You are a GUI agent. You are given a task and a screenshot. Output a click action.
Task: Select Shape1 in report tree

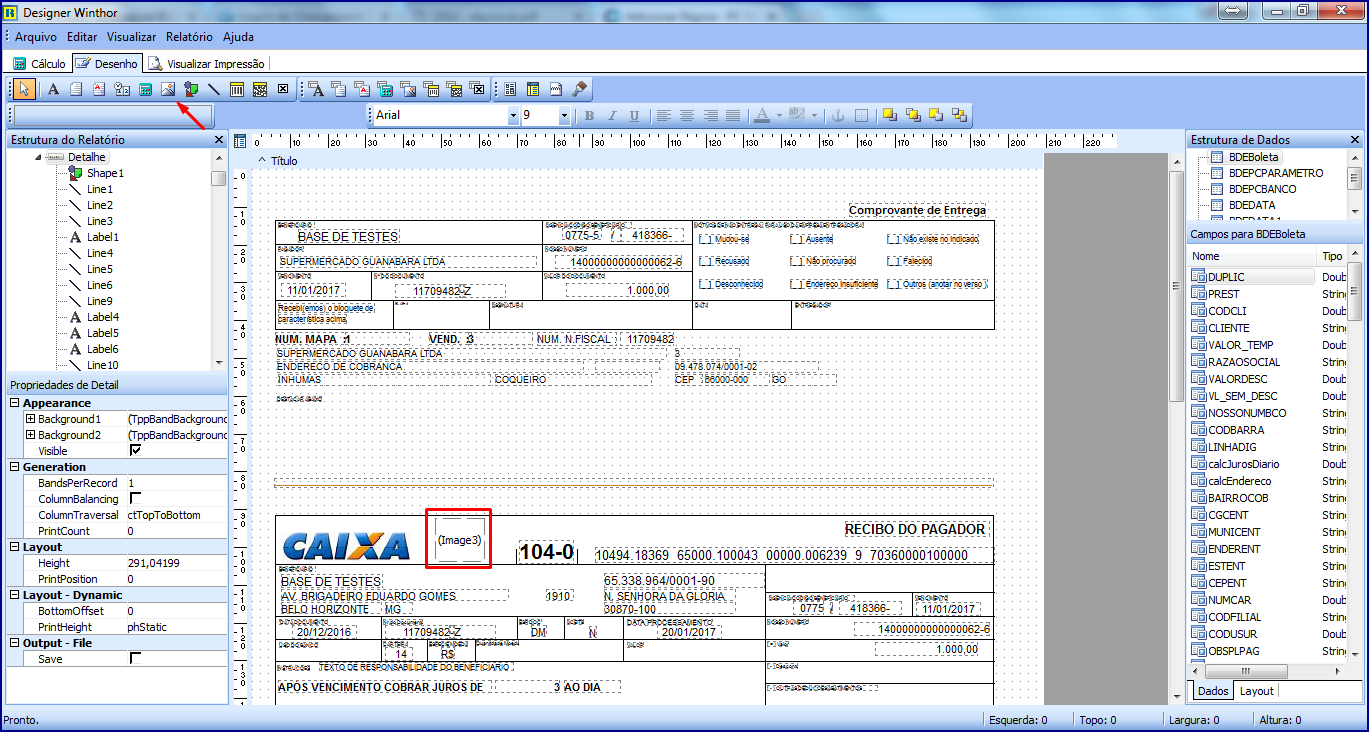point(105,173)
